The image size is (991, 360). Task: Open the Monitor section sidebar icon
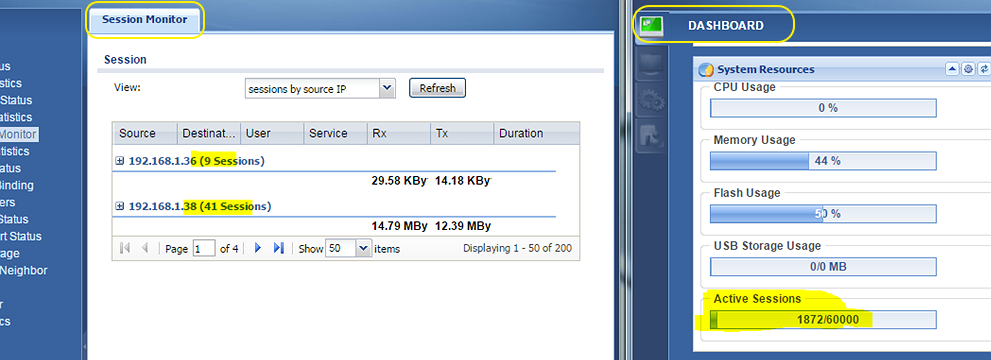[x=650, y=64]
